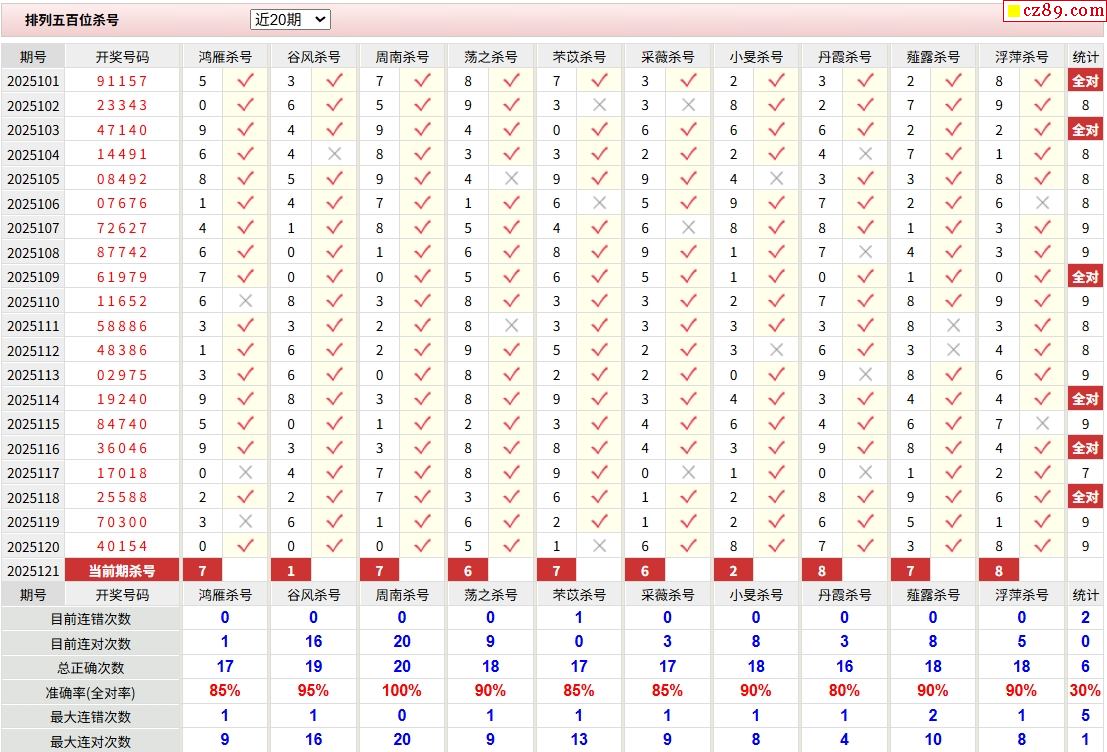This screenshot has height=752, width=1107.
Task: Click the X mark for 浮萍杀号 in row 2025115
Action: [x=1043, y=424]
